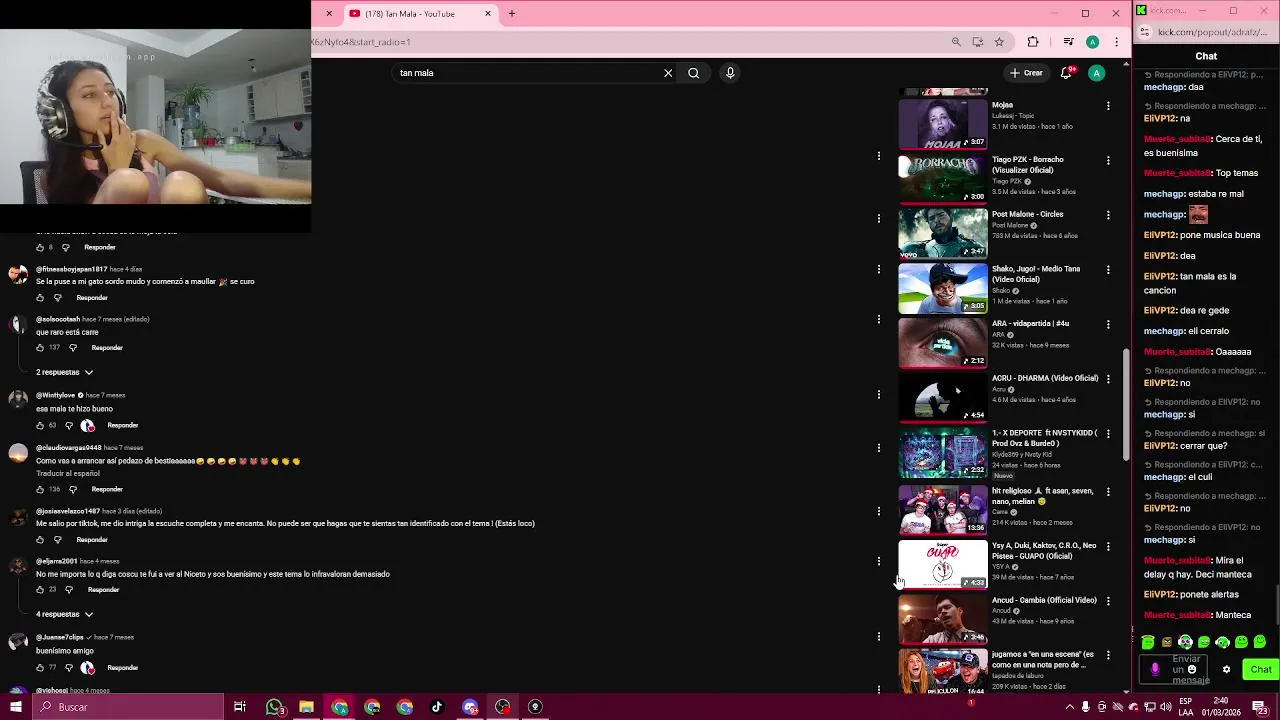Image resolution: width=1280 pixels, height=720 pixels.
Task: Open a new Chrome tab
Action: point(512,14)
